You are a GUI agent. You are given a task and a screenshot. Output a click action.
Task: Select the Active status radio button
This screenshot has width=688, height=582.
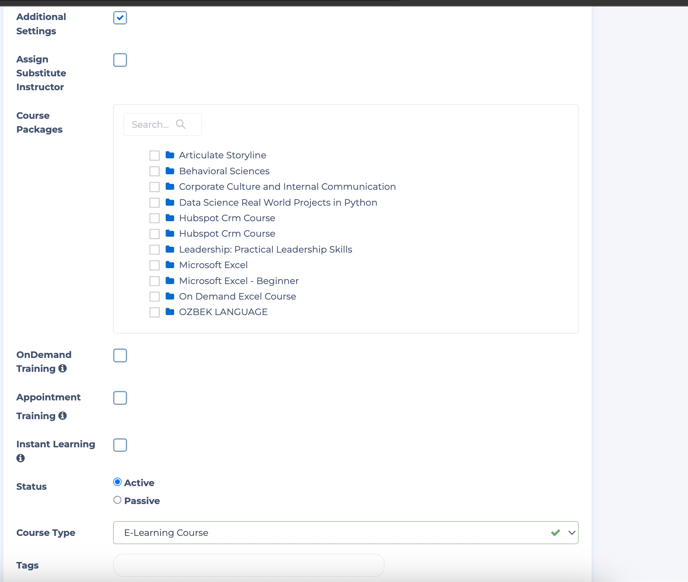point(117,482)
